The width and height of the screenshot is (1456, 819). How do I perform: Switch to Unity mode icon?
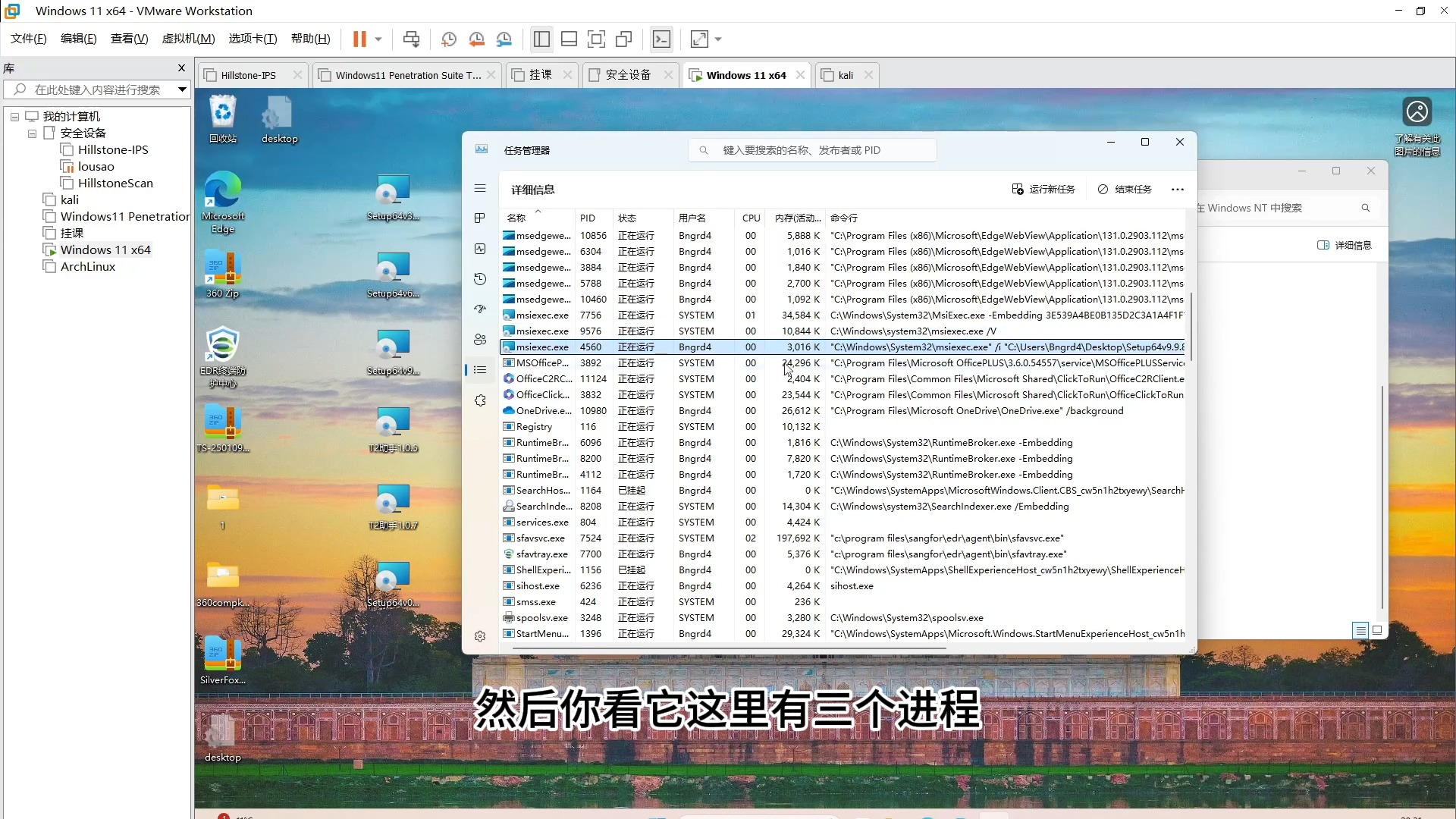point(624,39)
